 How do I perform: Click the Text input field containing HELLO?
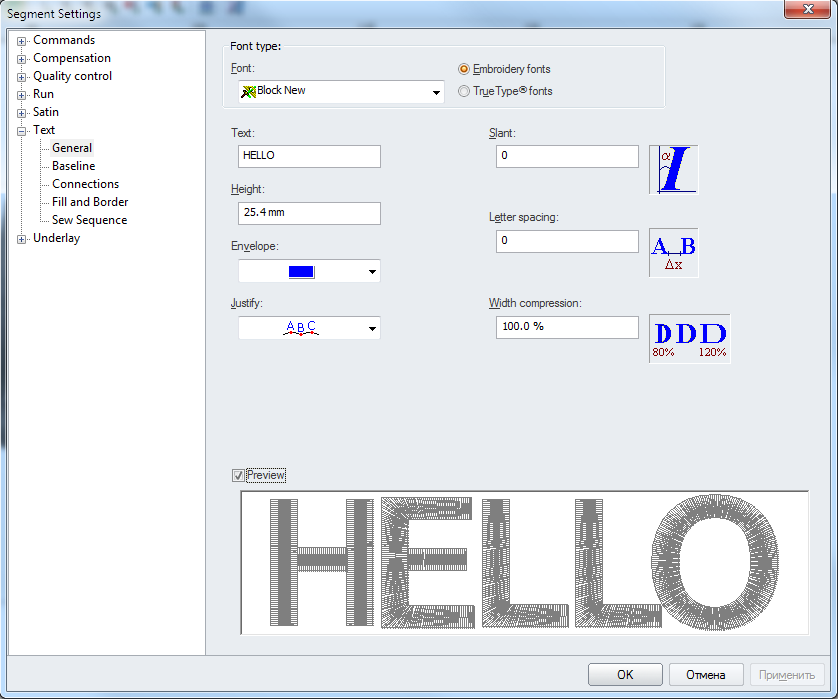[309, 156]
